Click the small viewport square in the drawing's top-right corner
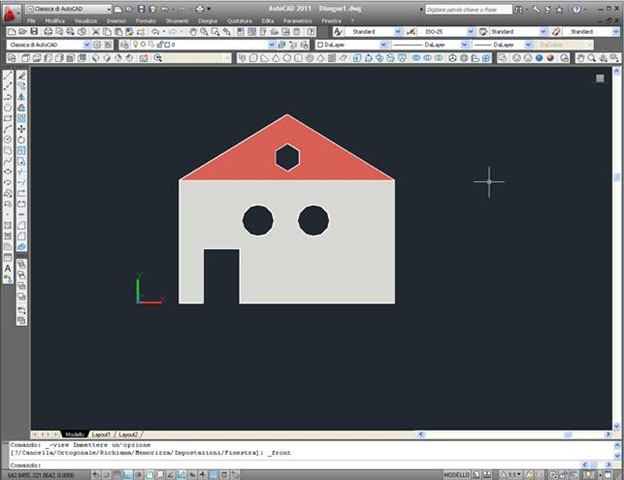 pos(600,78)
